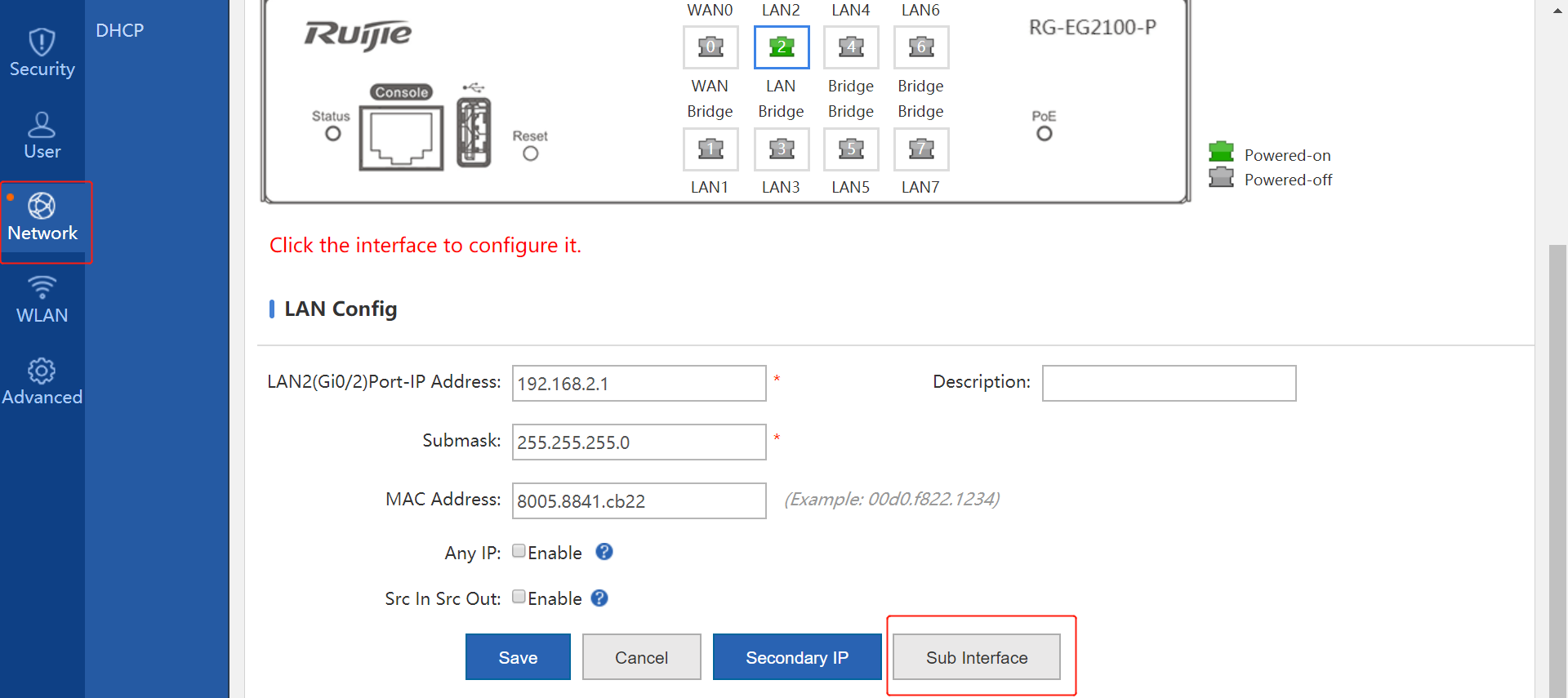1568x698 pixels.
Task: Click the LAN5 port 5 icon
Action: pyautogui.click(x=851, y=149)
